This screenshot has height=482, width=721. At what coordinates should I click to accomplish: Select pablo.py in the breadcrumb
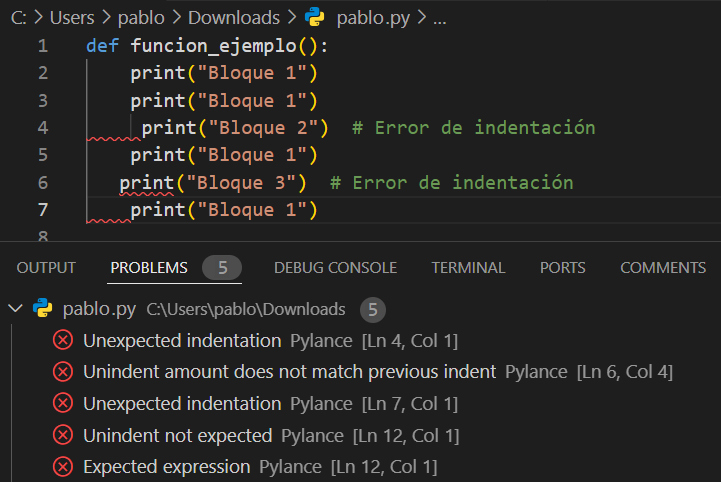(x=373, y=18)
